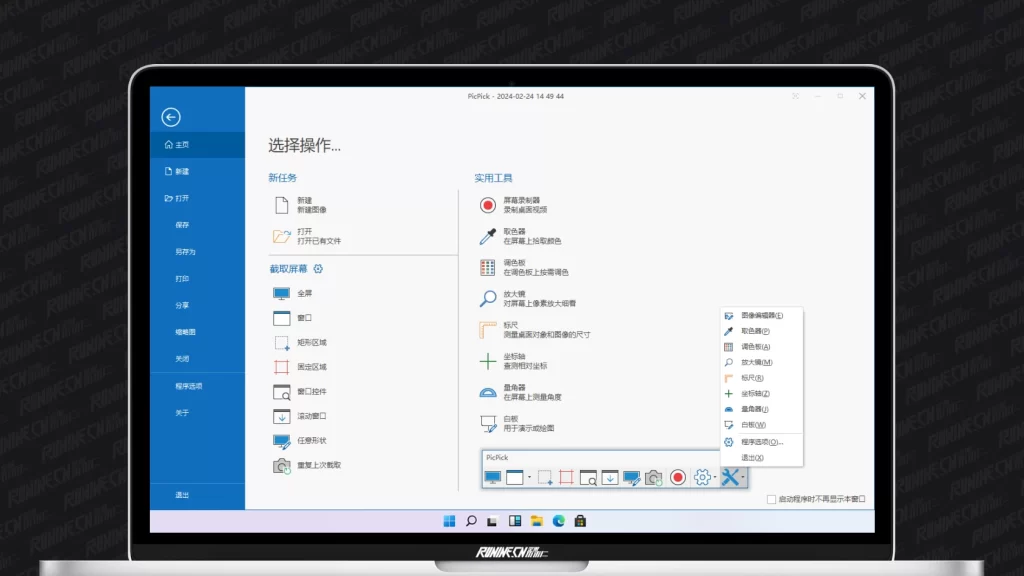Choose 图像编辑器(E) from the popup menu
The image size is (1024, 576).
point(761,315)
